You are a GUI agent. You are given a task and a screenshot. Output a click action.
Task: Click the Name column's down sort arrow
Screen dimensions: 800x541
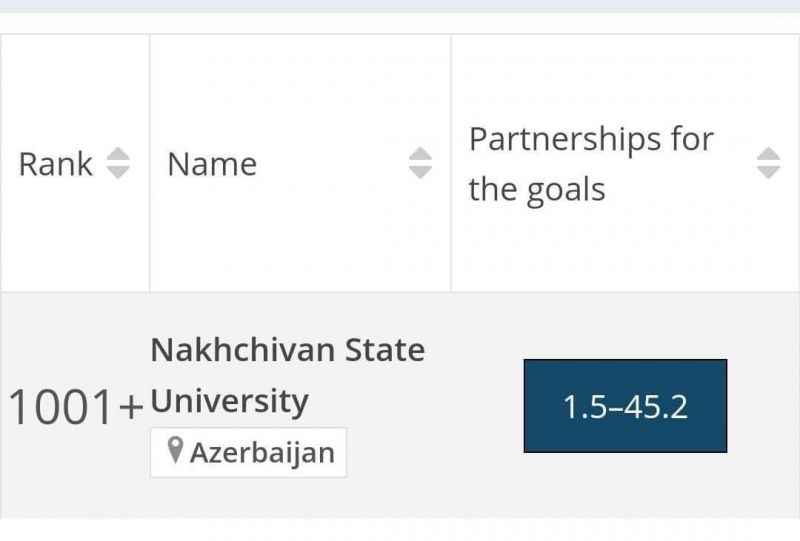(420, 173)
